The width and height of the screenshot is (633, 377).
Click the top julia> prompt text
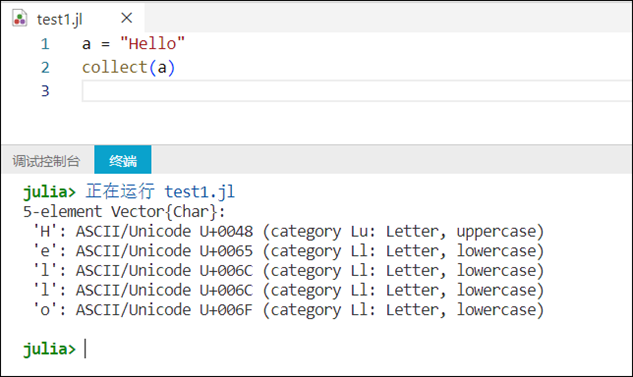(x=49, y=191)
